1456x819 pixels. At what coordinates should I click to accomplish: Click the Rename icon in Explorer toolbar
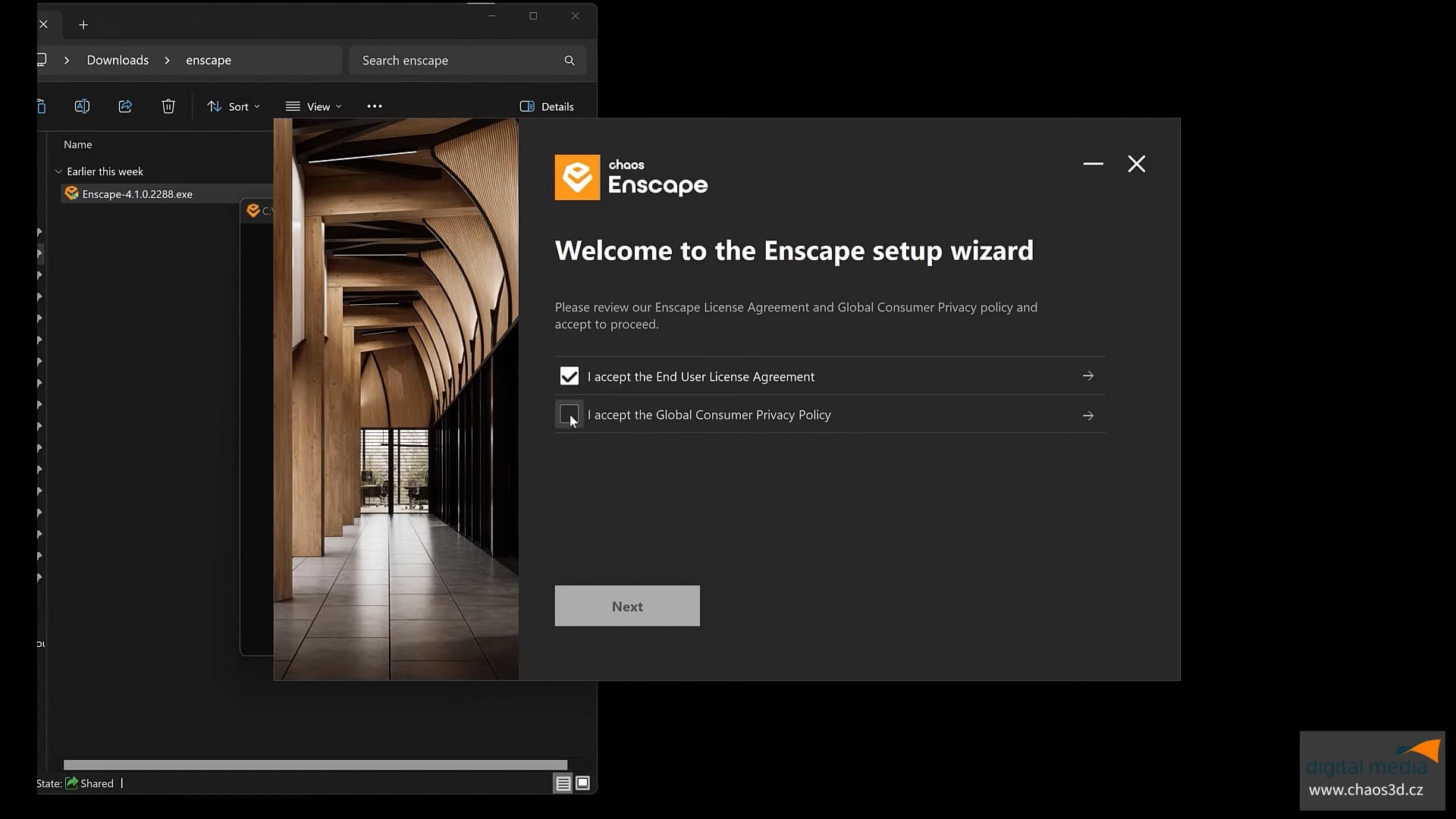(82, 107)
